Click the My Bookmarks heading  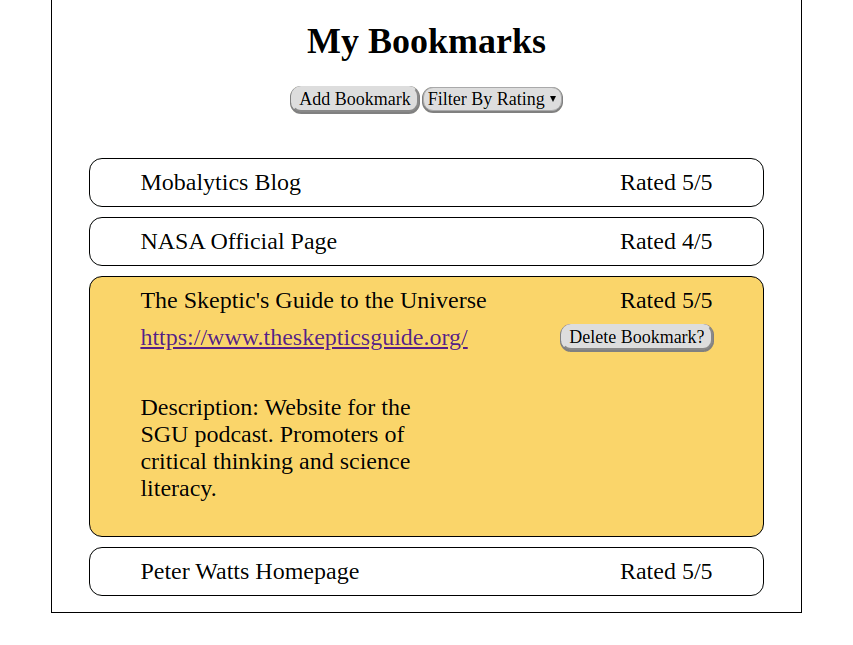(x=426, y=42)
